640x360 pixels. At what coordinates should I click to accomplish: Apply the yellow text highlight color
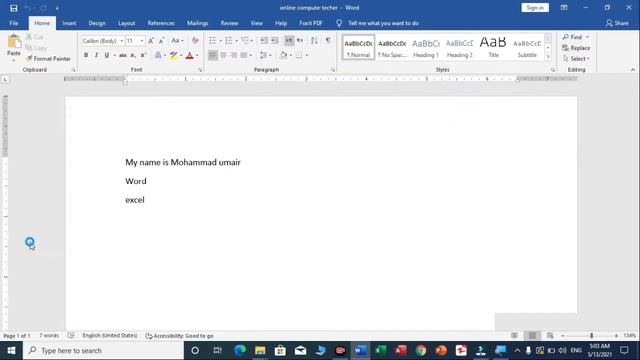pyautogui.click(x=173, y=55)
